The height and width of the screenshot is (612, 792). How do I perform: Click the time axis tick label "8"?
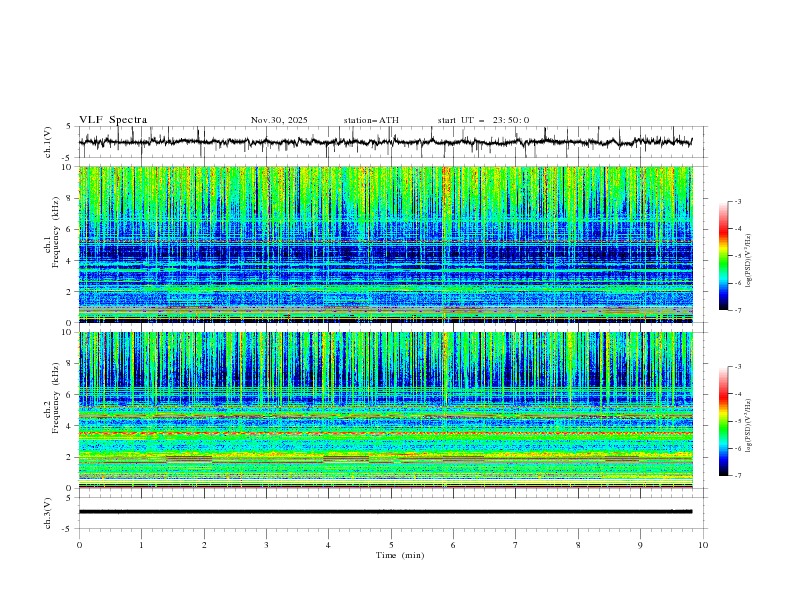click(578, 545)
